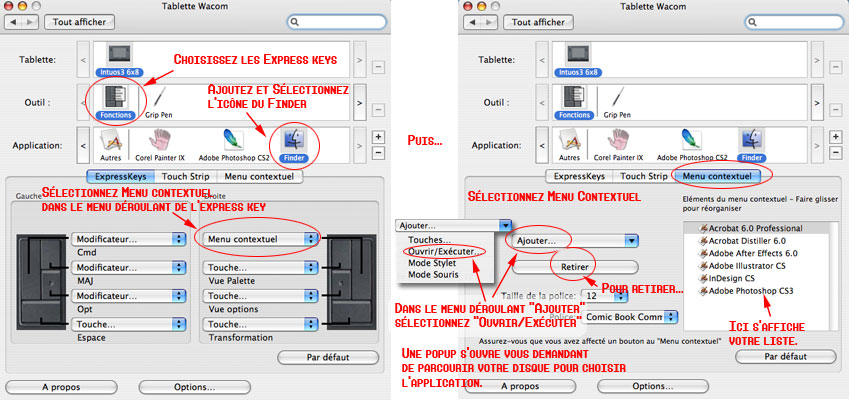Switch to Menu contextuel tab in right window
Image resolution: width=849 pixels, height=400 pixels.
click(716, 176)
